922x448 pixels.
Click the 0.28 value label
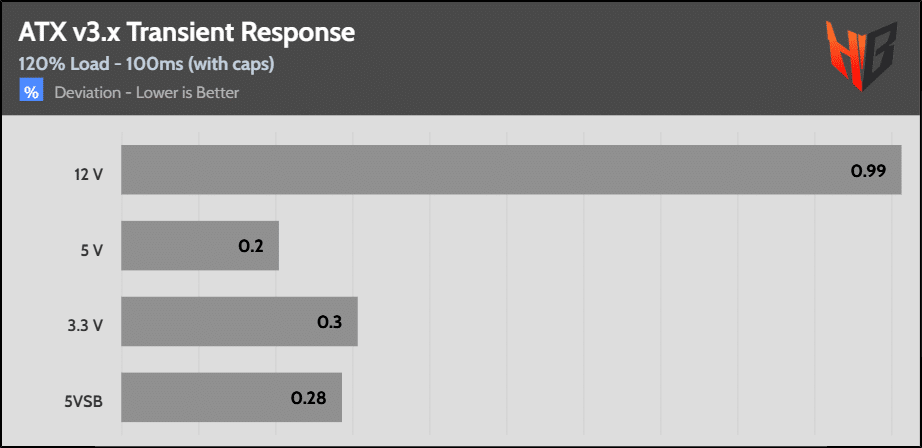tap(308, 397)
